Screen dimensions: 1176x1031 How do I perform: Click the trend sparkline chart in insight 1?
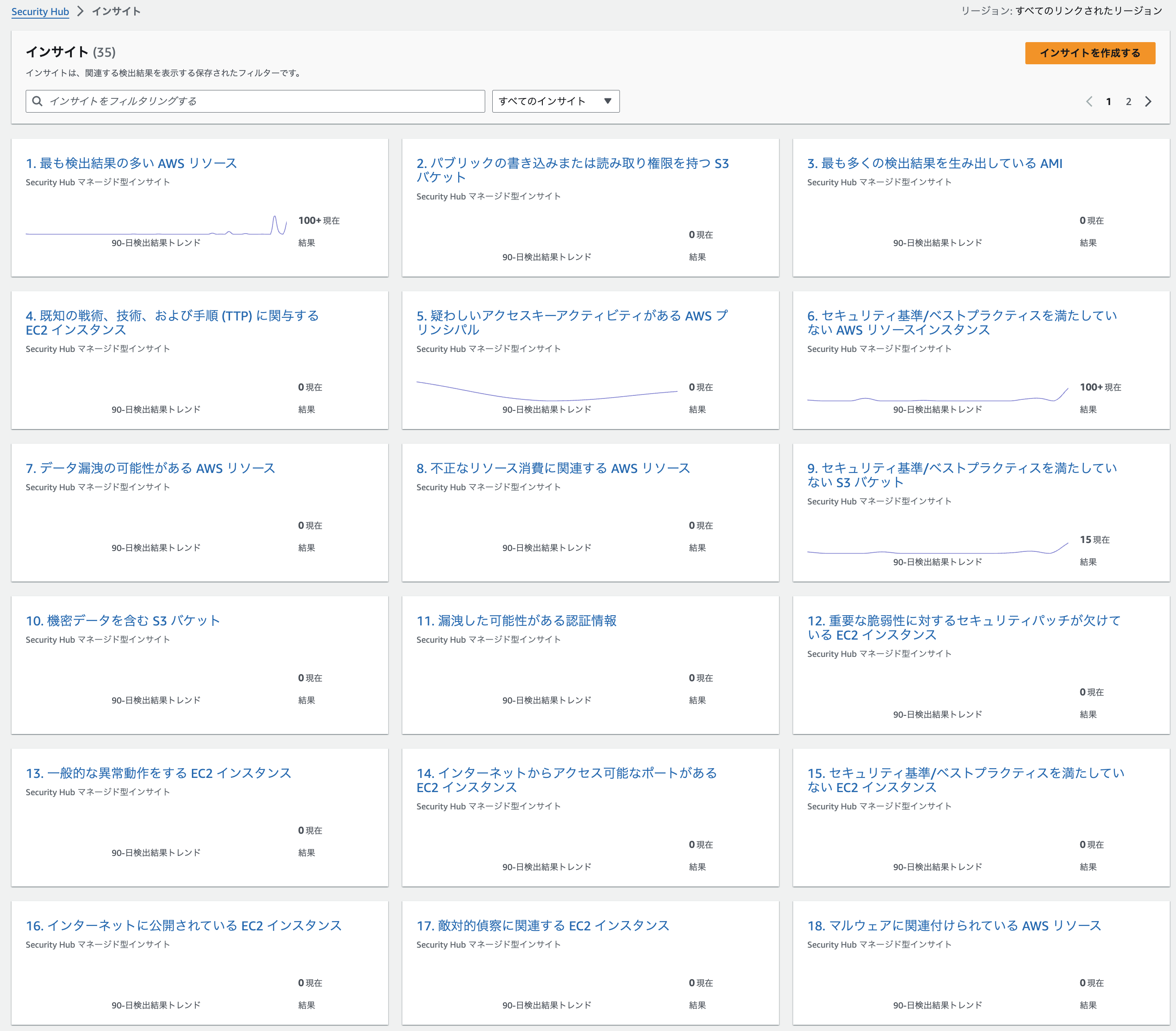click(x=156, y=226)
